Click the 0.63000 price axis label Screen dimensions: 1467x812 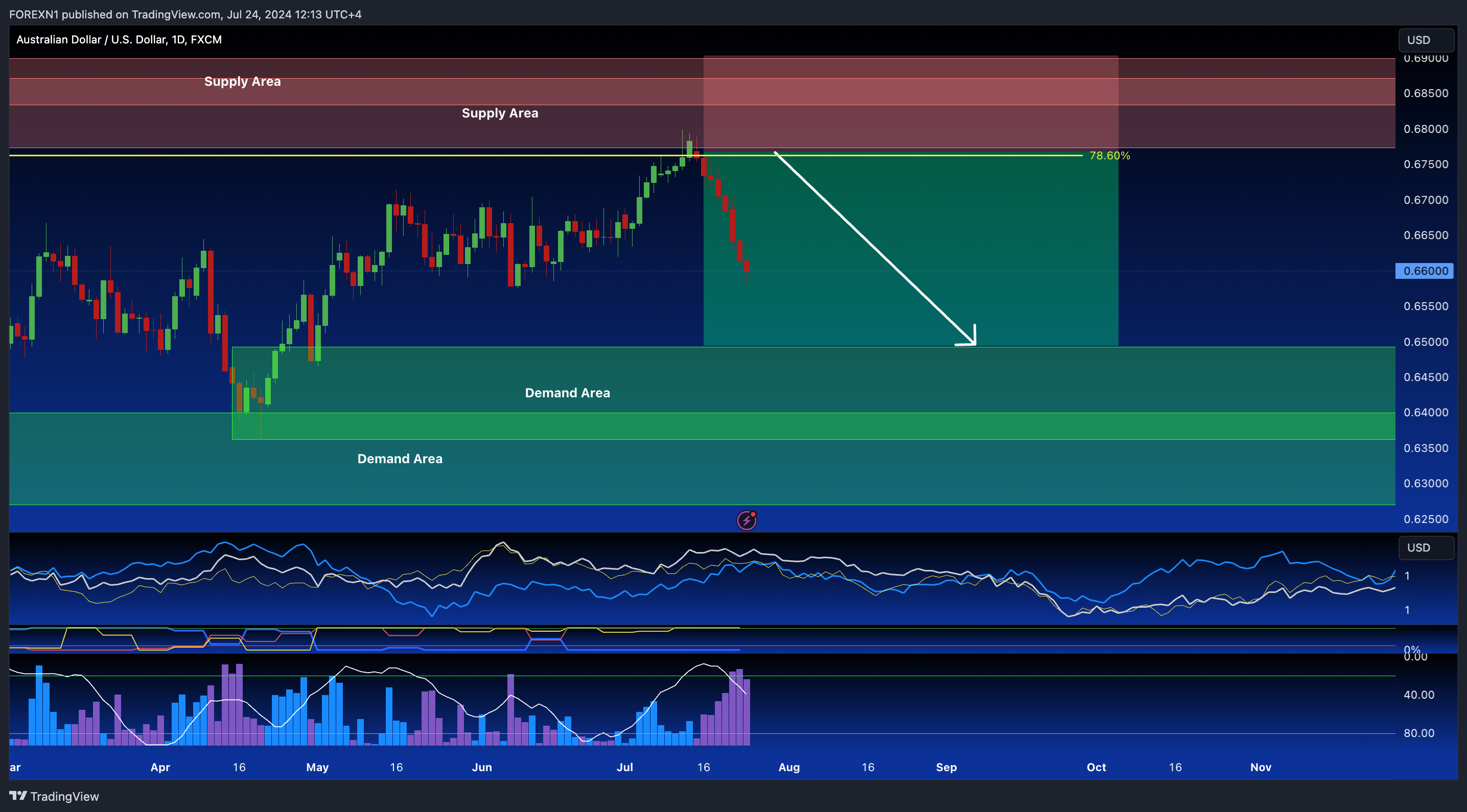tap(1426, 484)
